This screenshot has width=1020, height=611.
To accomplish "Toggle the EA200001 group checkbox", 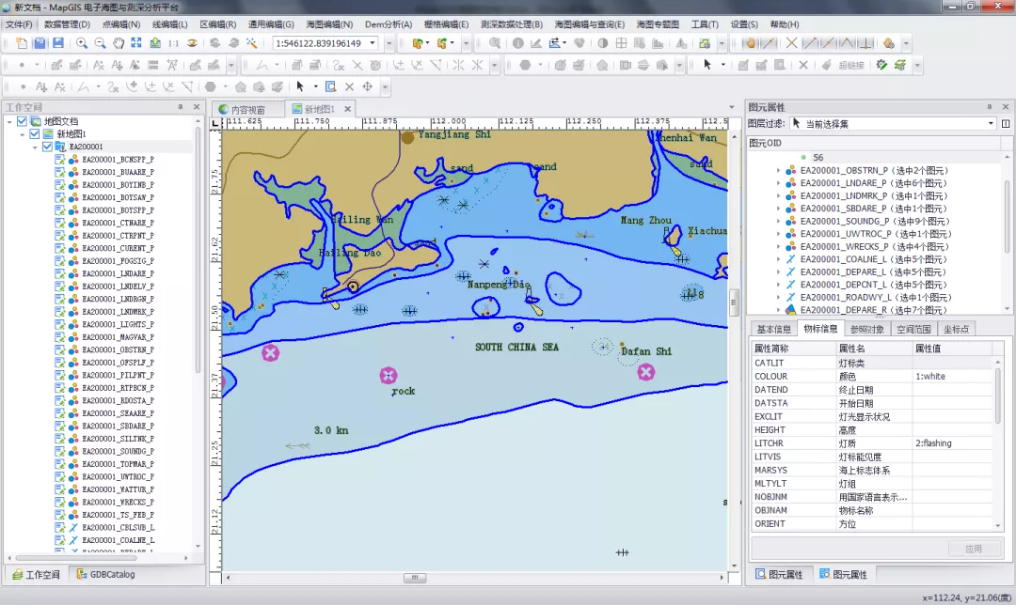I will (47, 147).
